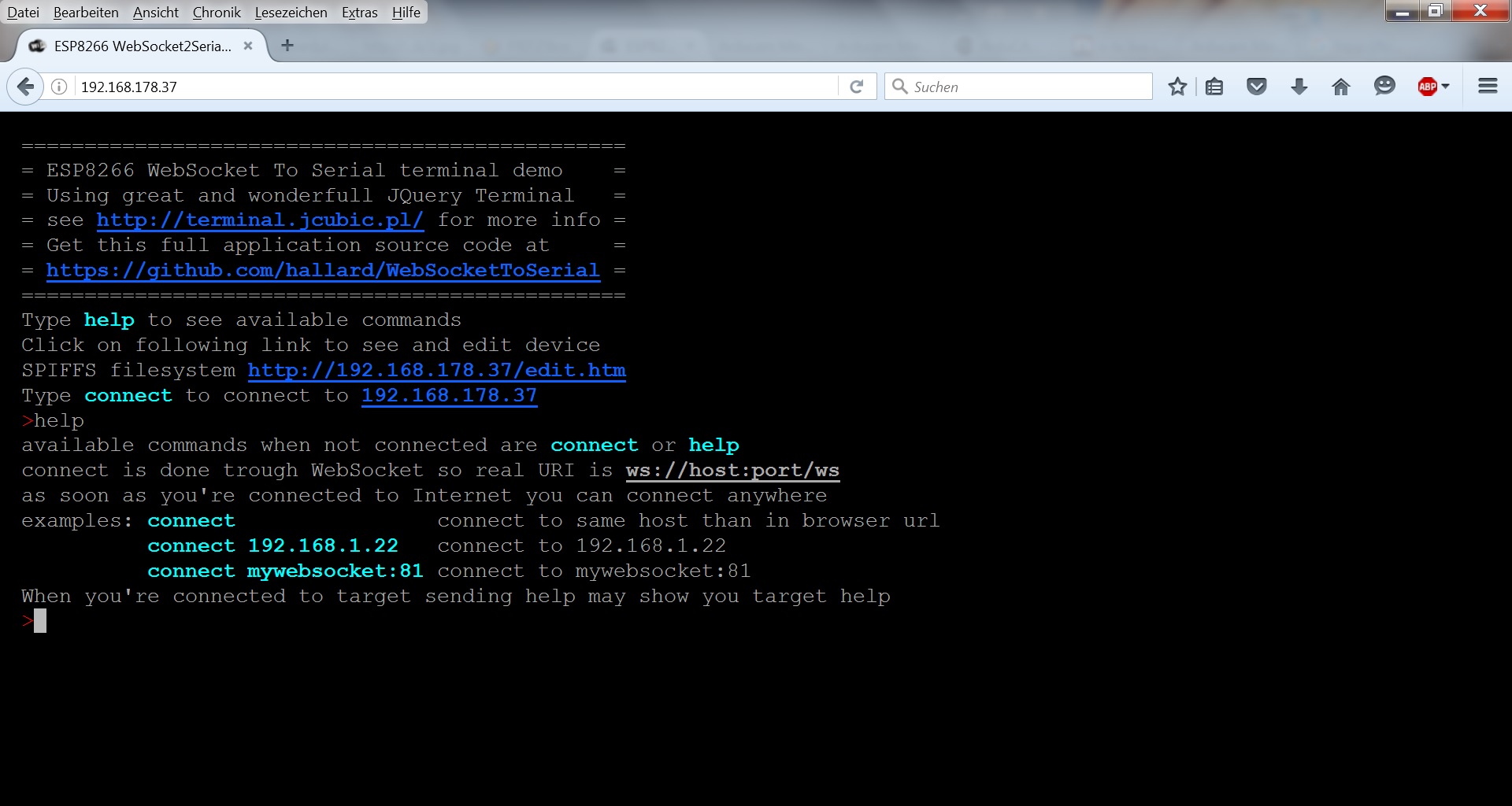
Task: Follow the terminal.jcubic.pl link
Action: (260, 220)
